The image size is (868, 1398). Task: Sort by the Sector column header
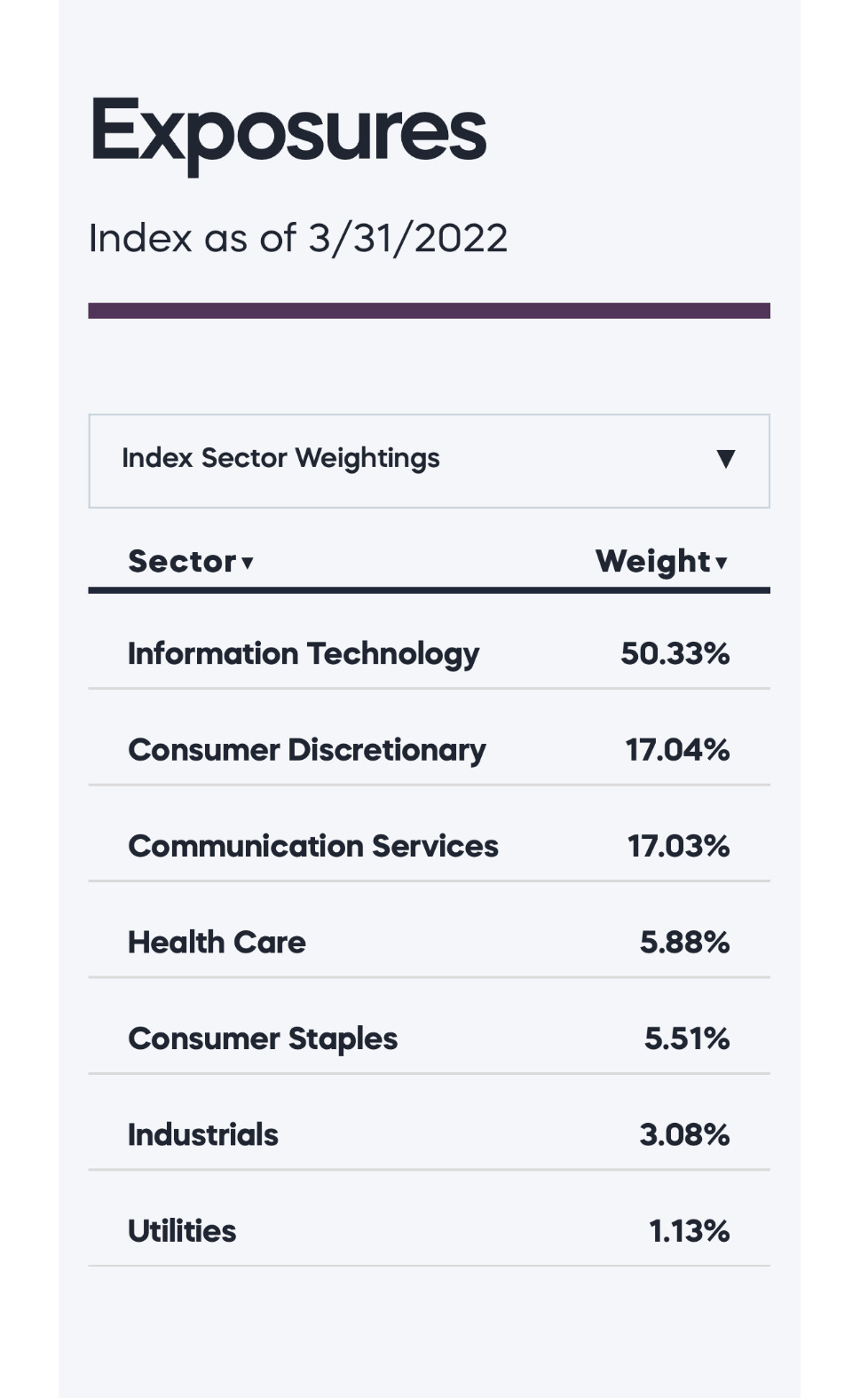(182, 561)
